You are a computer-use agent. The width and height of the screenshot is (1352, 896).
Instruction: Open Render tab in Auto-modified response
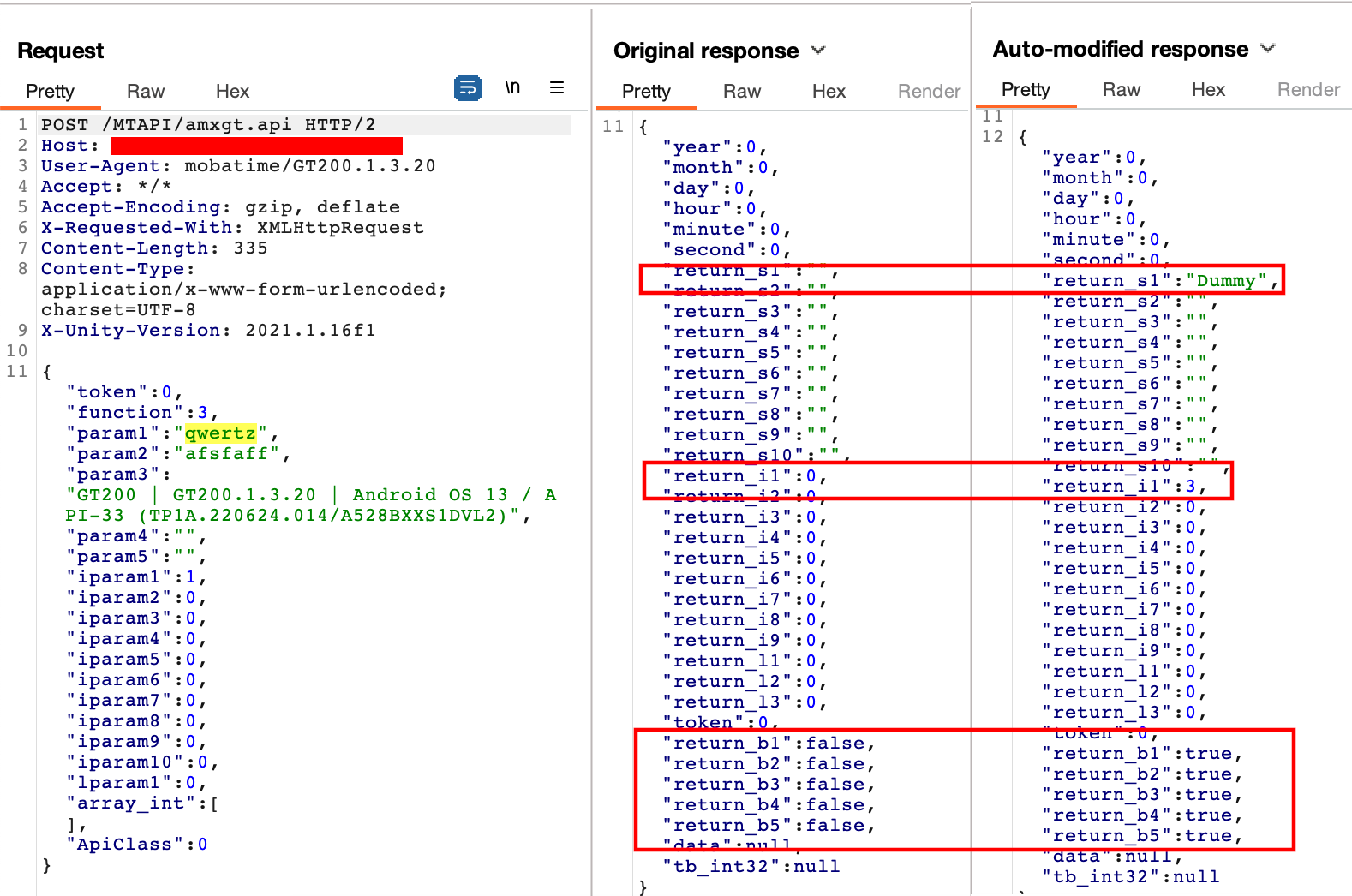tap(1308, 89)
